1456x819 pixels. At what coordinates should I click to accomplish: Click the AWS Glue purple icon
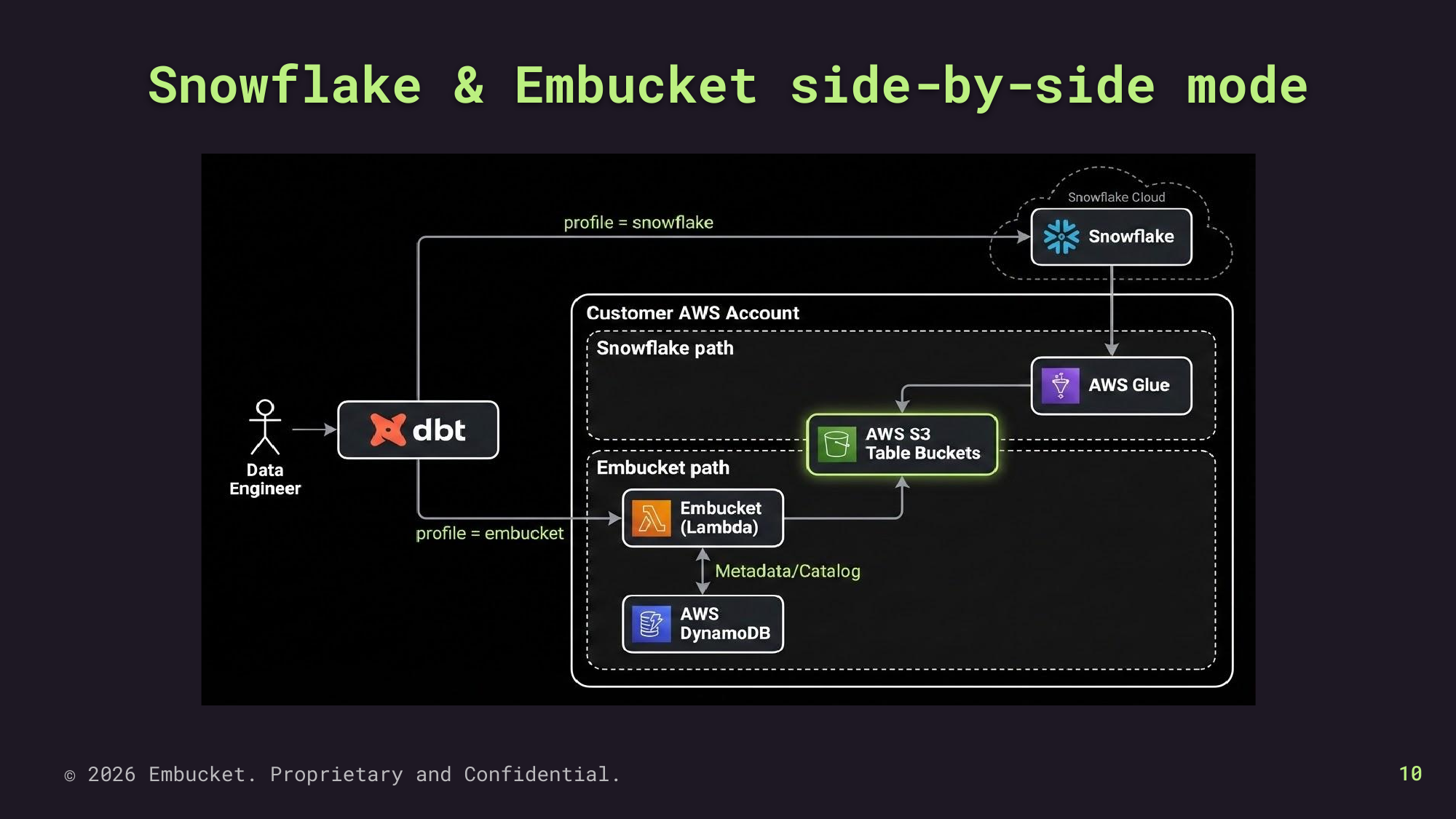[1061, 385]
